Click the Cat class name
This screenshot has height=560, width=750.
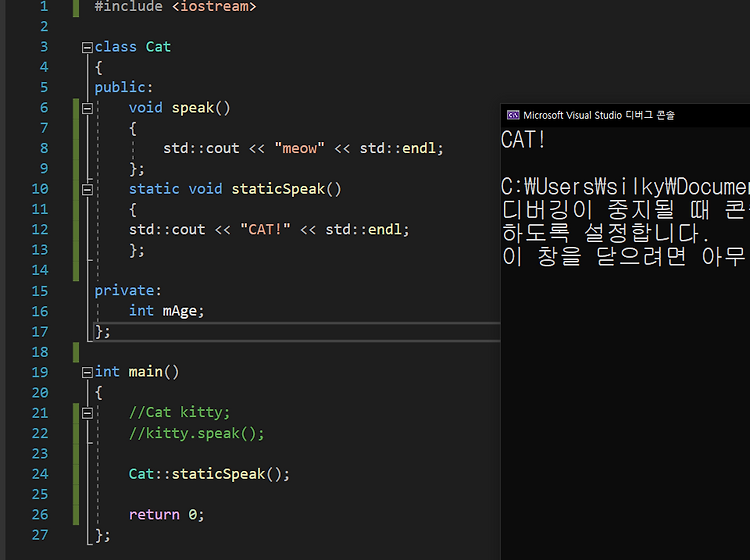(x=158, y=47)
